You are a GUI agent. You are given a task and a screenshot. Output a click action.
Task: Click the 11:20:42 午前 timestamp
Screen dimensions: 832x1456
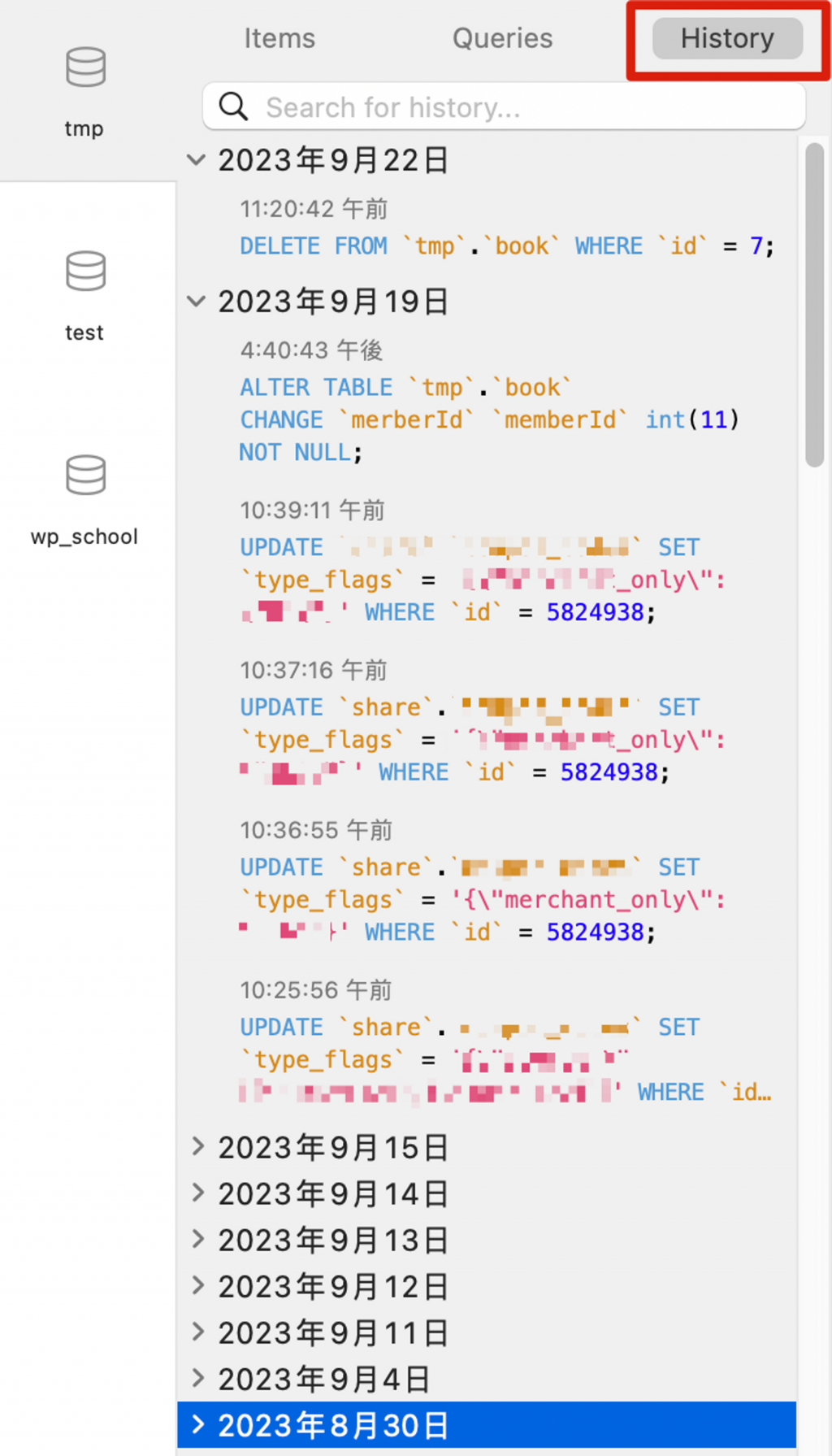click(x=314, y=209)
